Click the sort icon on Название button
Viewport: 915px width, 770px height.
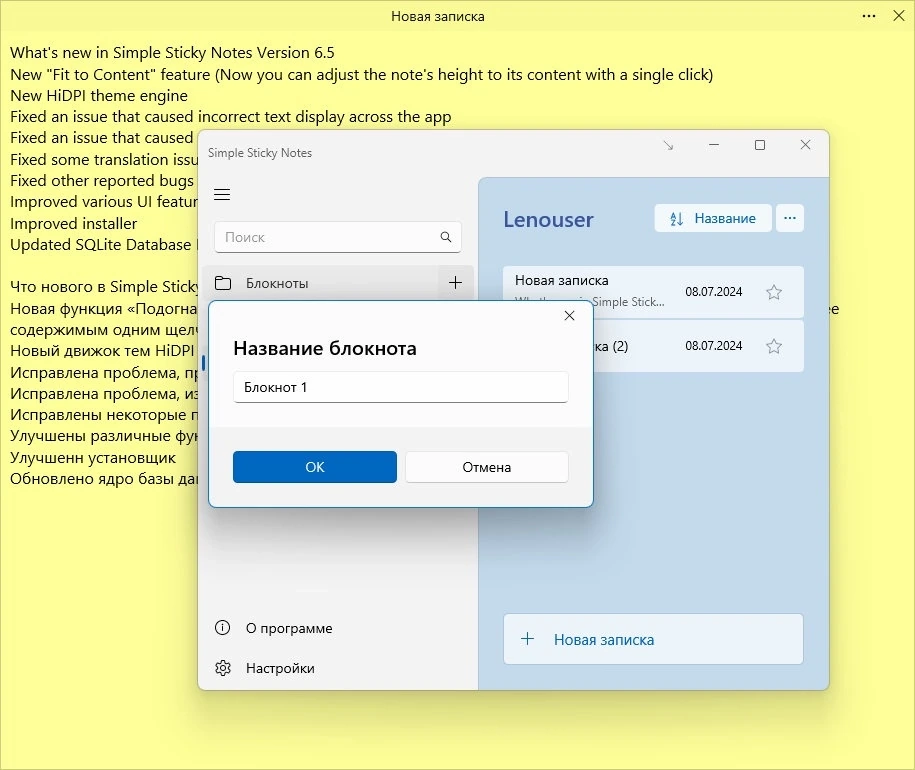[676, 219]
